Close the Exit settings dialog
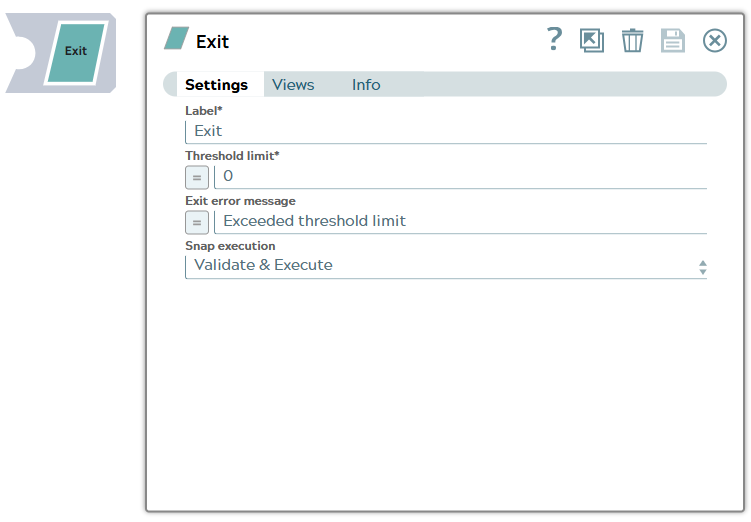The image size is (751, 522). coord(714,40)
